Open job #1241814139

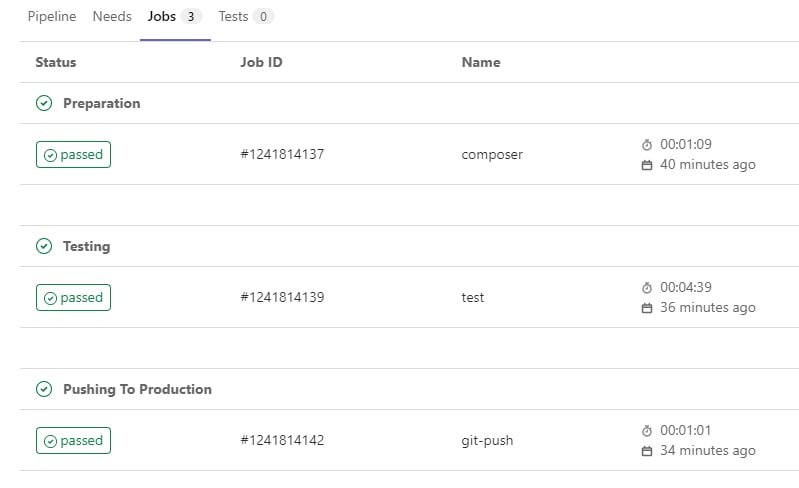pos(282,297)
